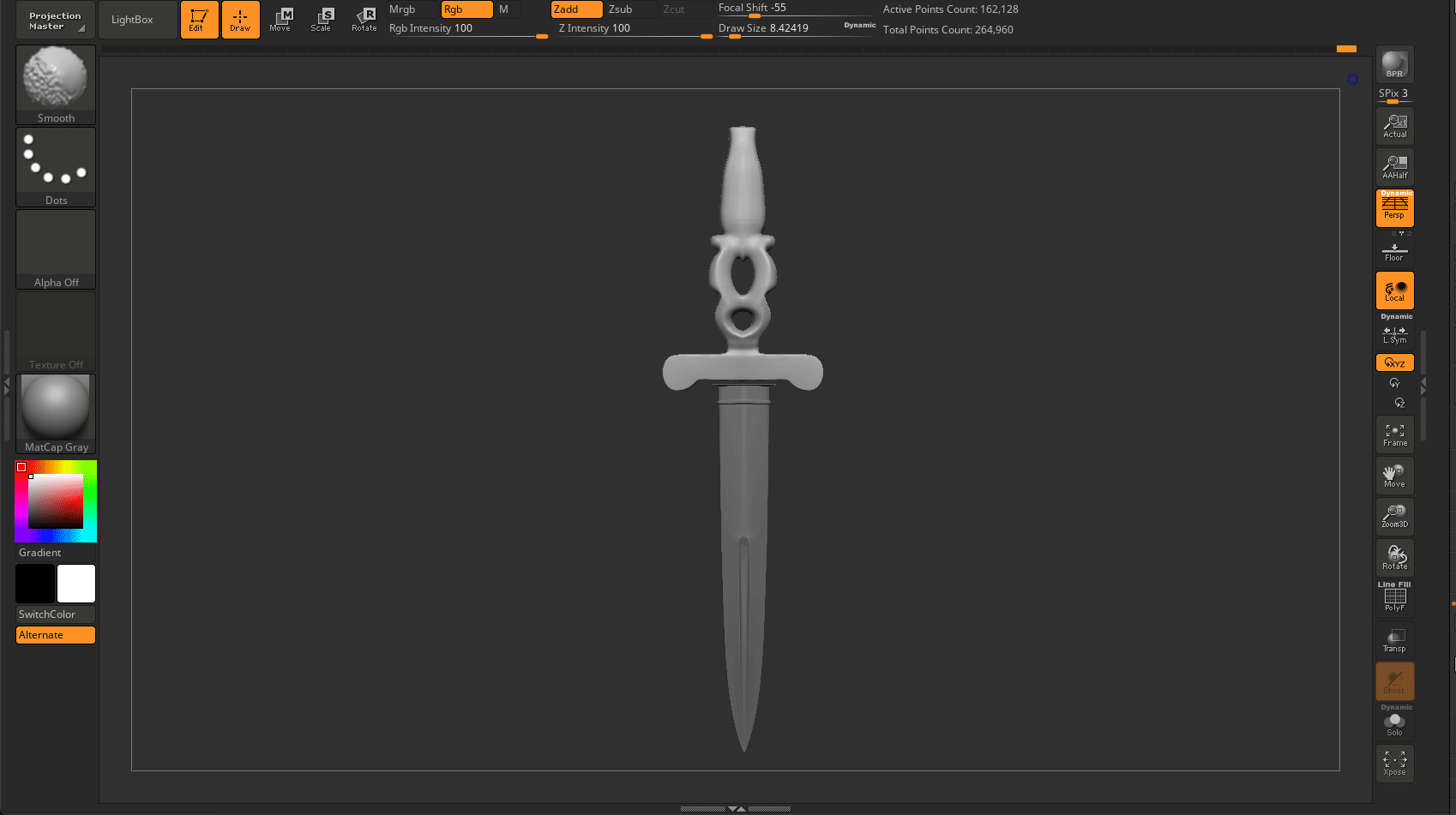Enable Mrgb paint mode
This screenshot has width=1456, height=815.
click(x=412, y=9)
